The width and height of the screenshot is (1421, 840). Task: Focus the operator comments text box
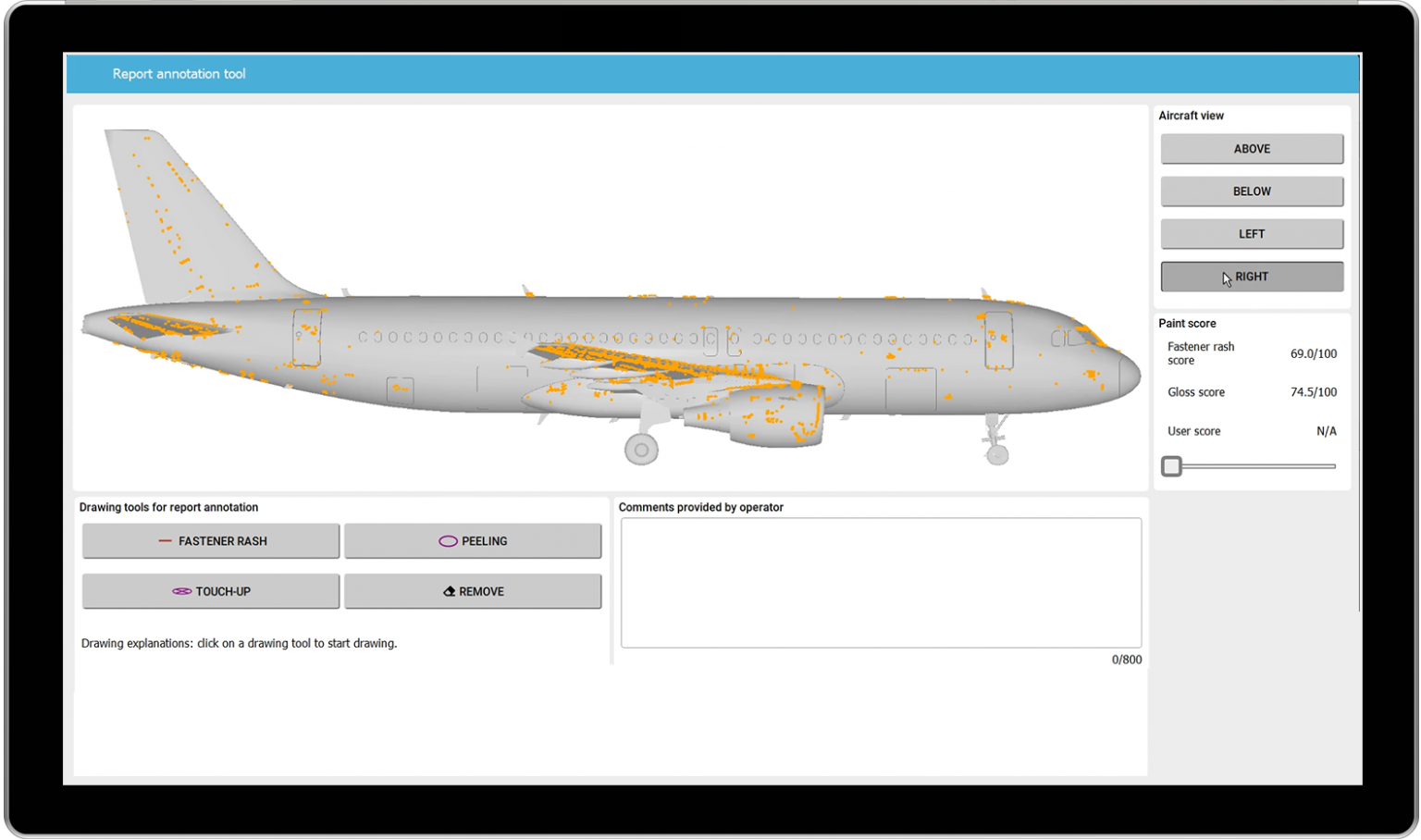click(881, 583)
